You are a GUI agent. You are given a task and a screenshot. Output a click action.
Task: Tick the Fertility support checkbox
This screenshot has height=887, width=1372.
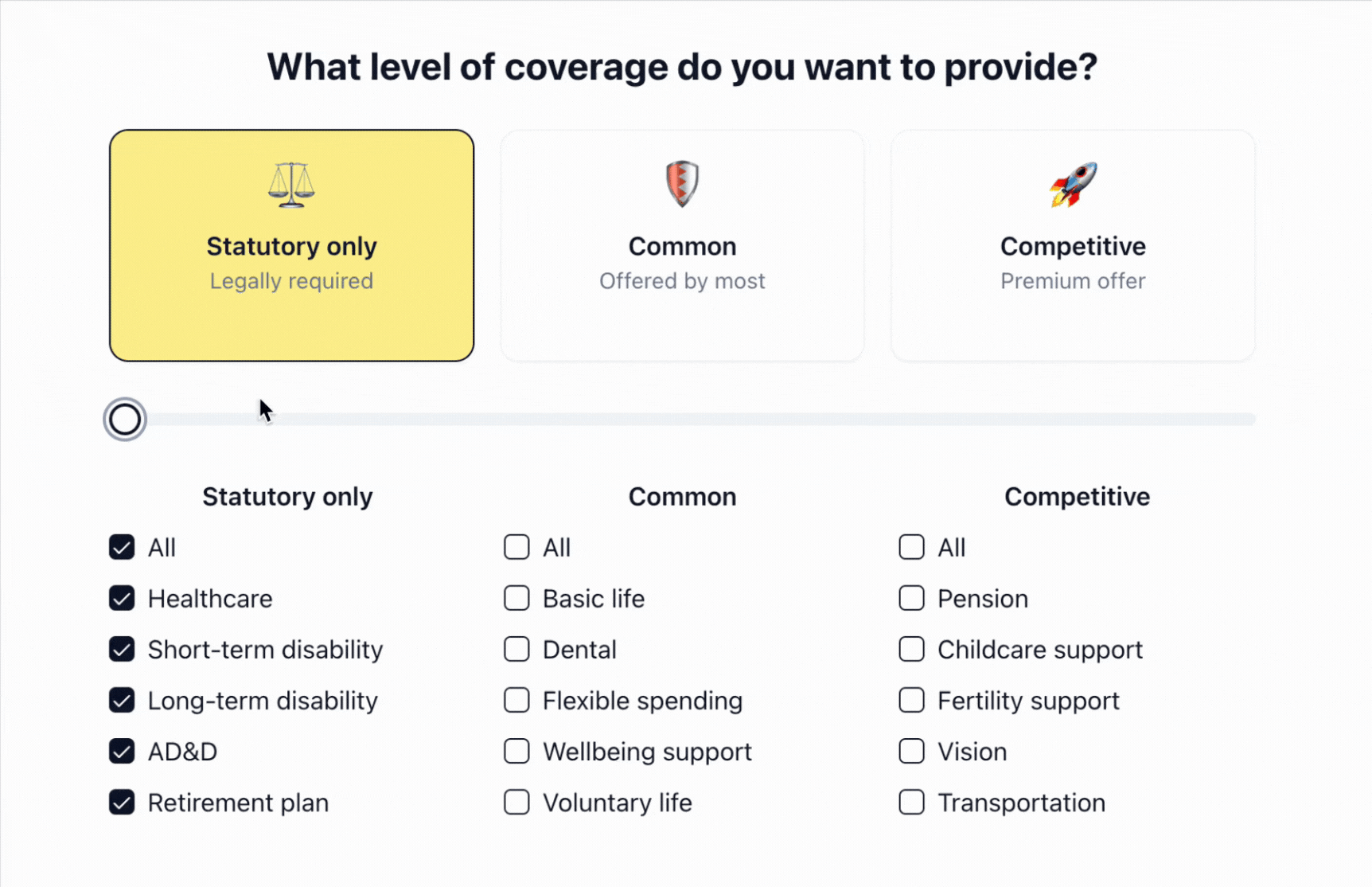(911, 701)
